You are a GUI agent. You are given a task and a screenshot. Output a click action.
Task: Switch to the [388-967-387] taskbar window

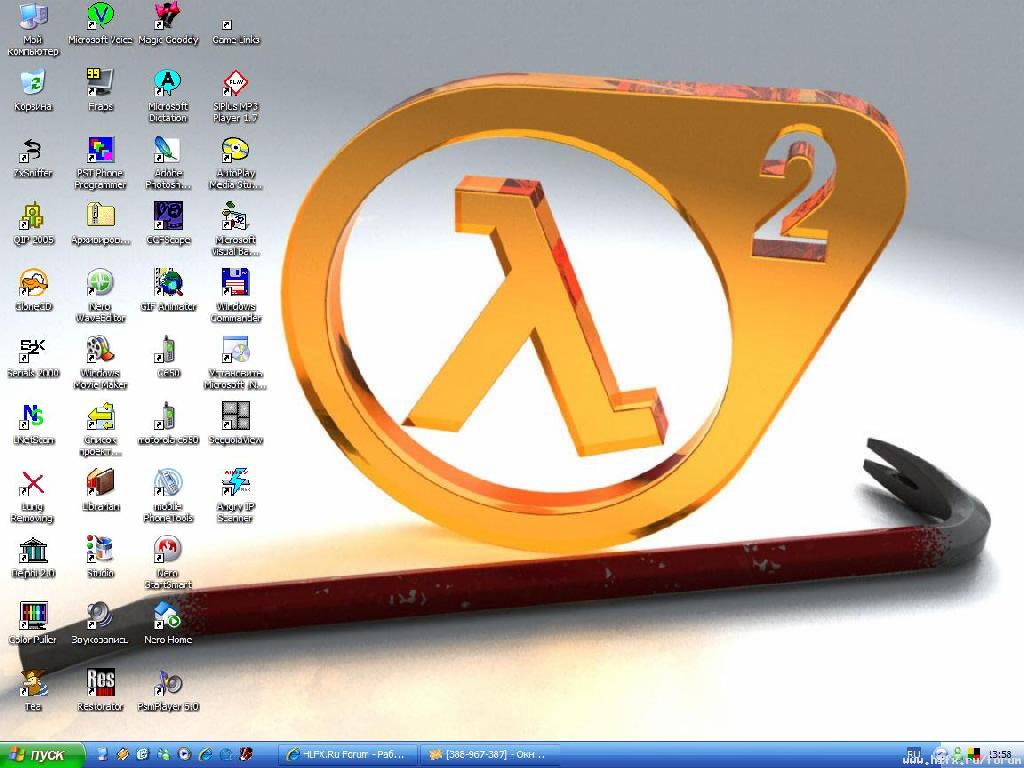point(488,755)
